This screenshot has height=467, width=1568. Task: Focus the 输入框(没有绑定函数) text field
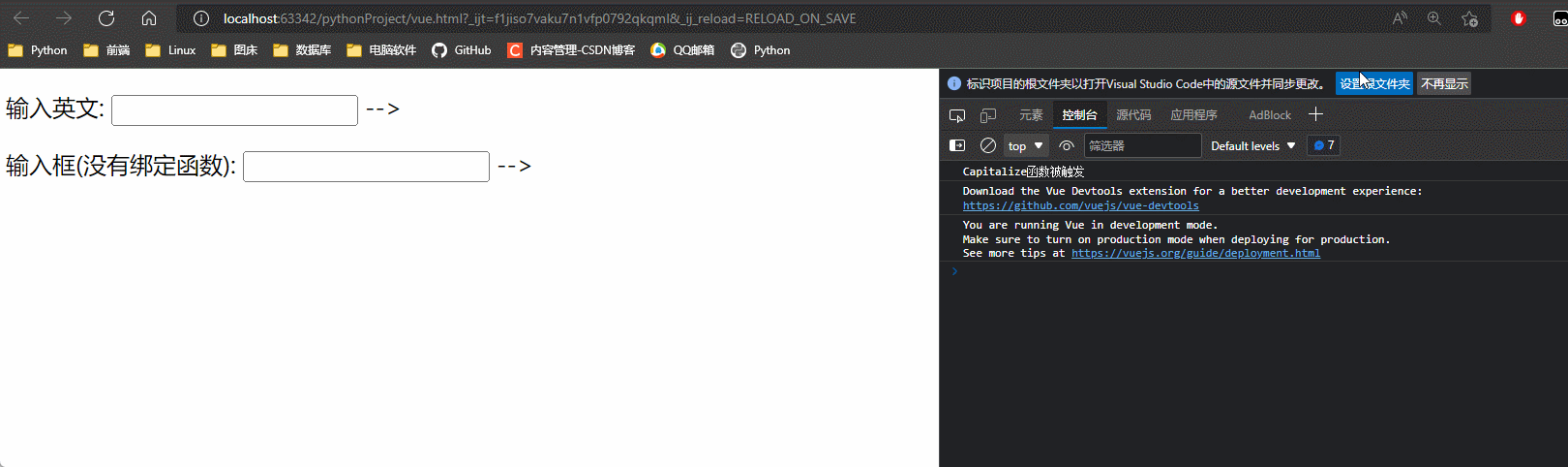pos(366,167)
